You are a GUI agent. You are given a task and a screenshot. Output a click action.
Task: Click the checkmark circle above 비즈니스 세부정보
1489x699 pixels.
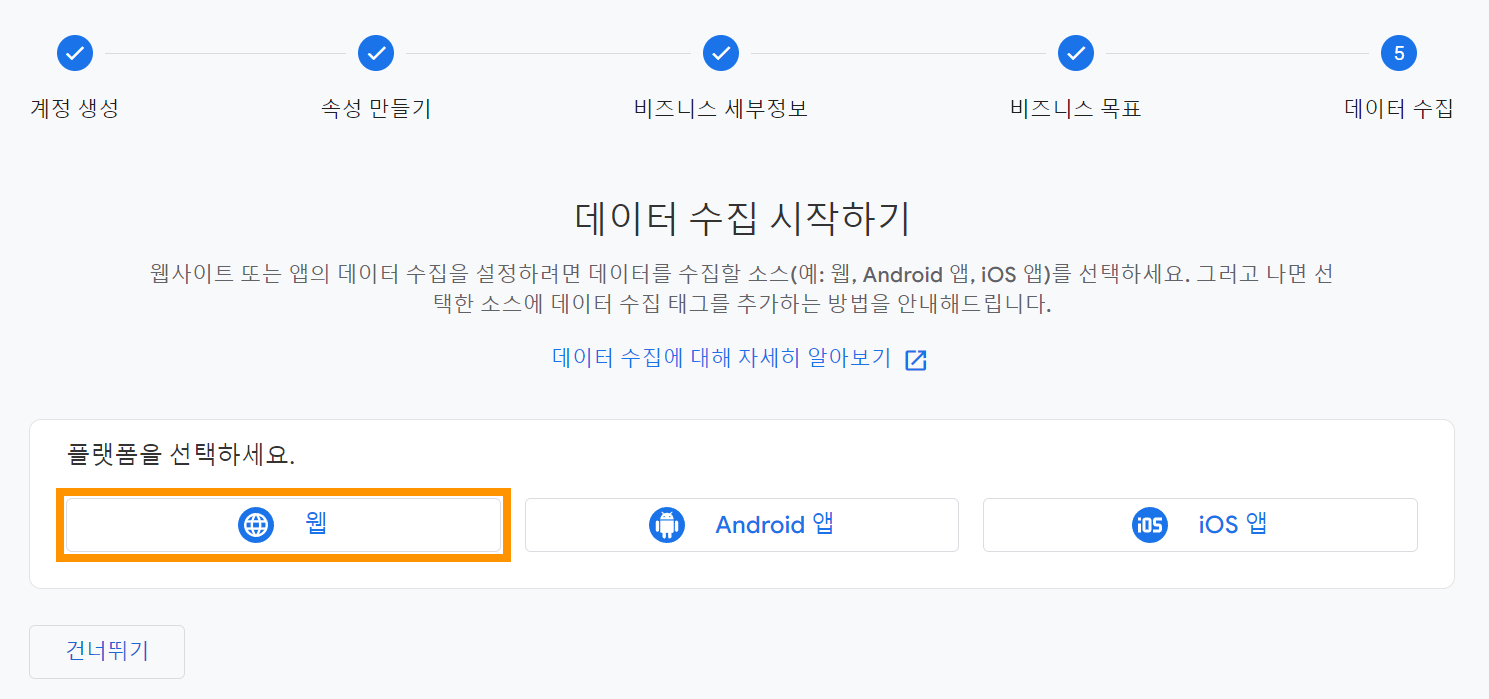[x=721, y=53]
